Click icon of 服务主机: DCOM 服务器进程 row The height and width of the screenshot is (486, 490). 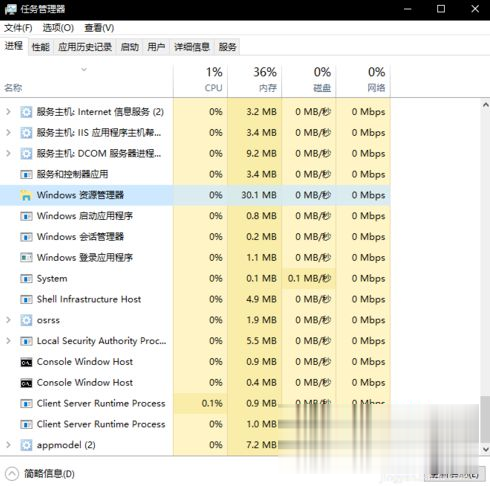(26, 153)
